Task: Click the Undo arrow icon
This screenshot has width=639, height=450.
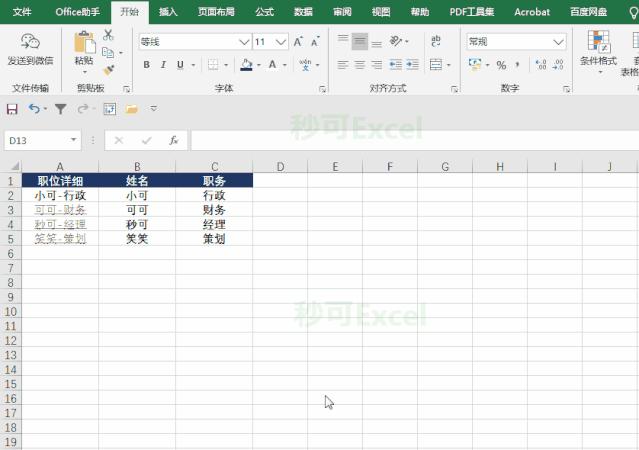Action: click(x=34, y=109)
